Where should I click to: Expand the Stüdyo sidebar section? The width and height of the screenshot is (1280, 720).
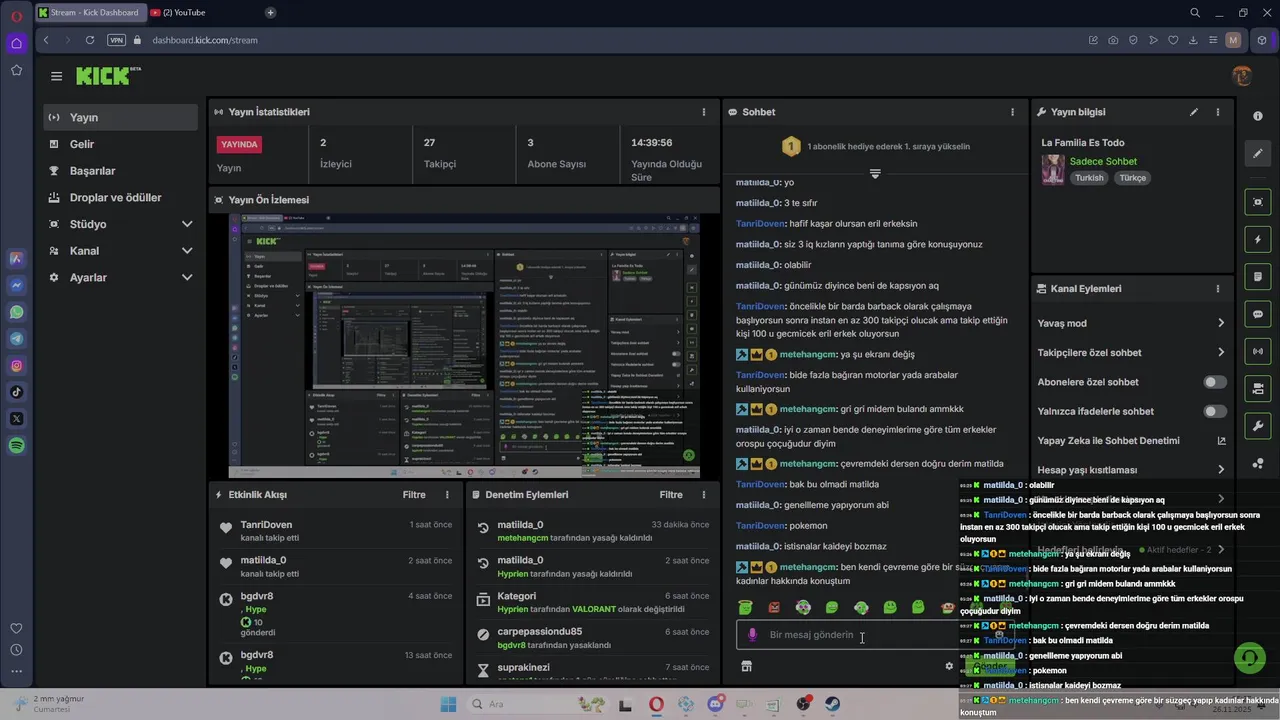pyautogui.click(x=187, y=224)
